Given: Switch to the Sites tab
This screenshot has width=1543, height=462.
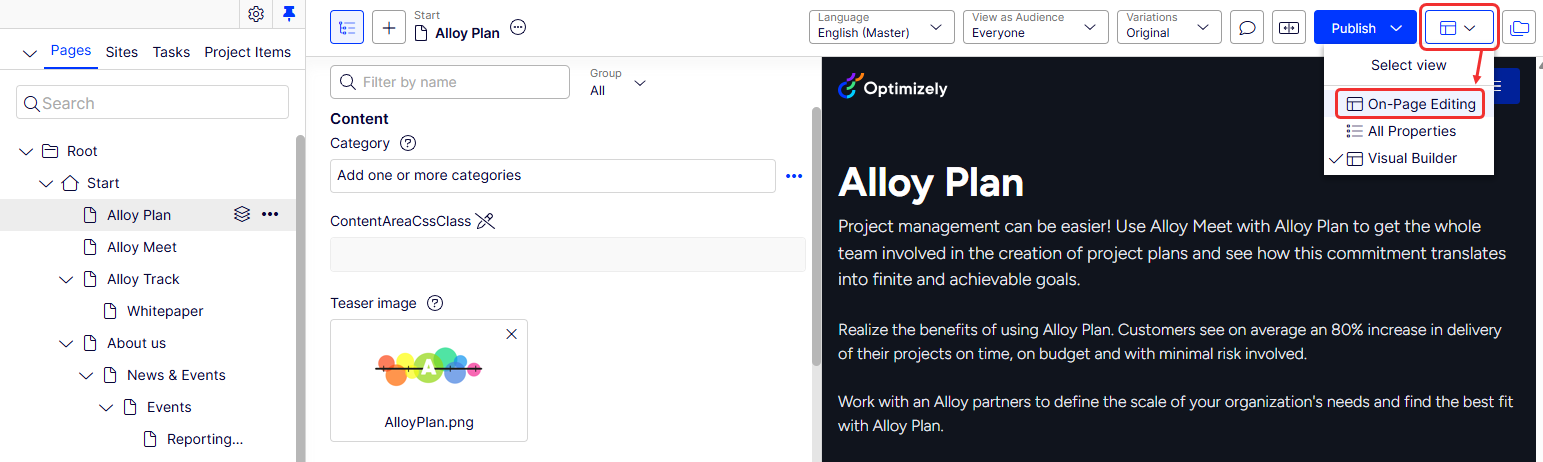Looking at the screenshot, I should pyautogui.click(x=122, y=52).
